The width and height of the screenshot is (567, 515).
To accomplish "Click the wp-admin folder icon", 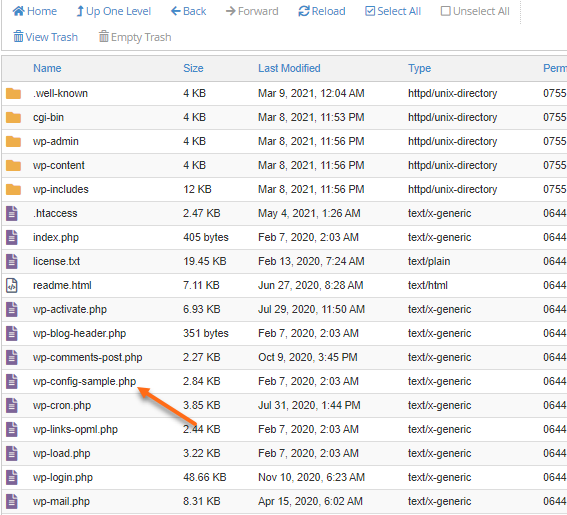I will 13,141.
